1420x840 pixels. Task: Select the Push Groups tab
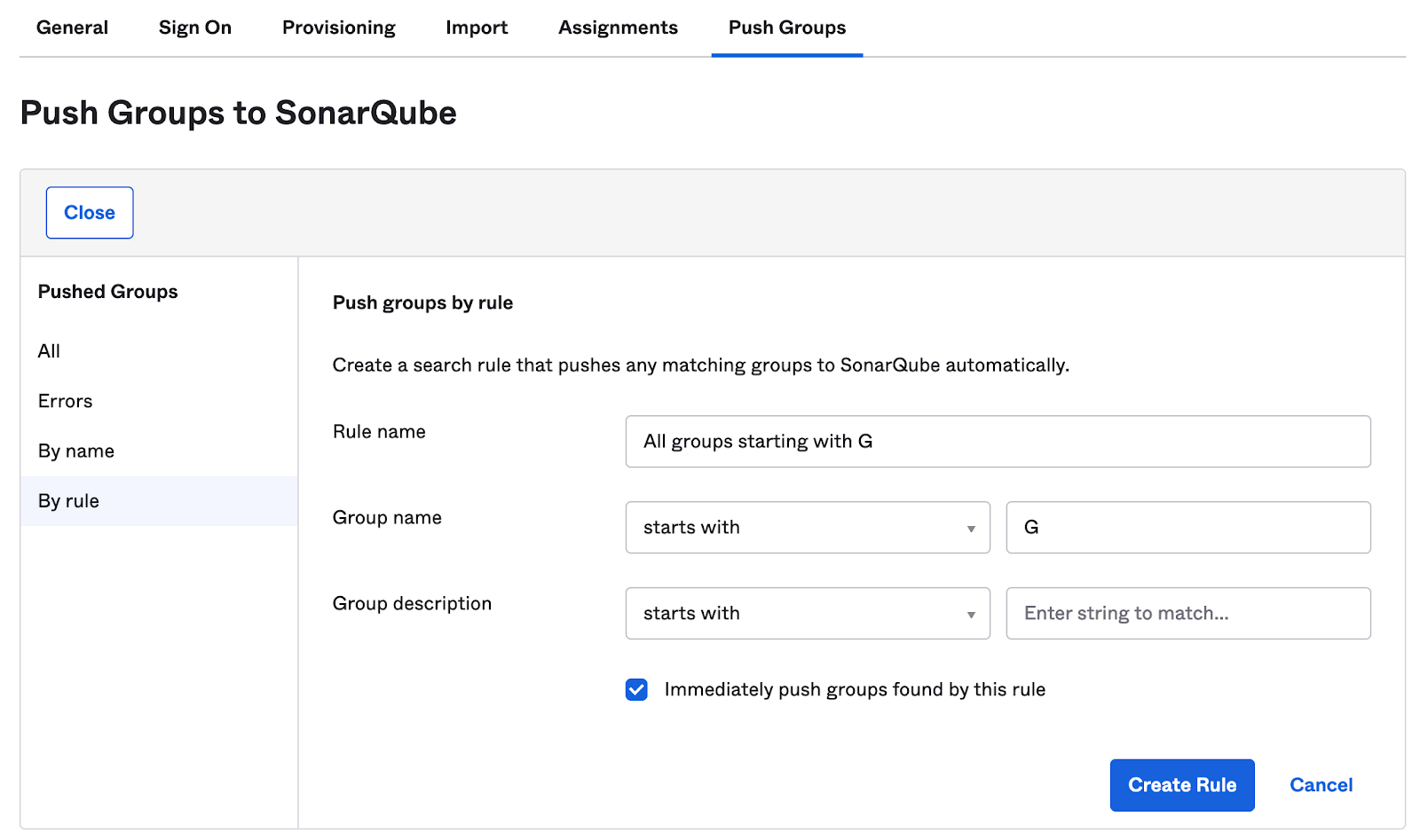click(786, 27)
